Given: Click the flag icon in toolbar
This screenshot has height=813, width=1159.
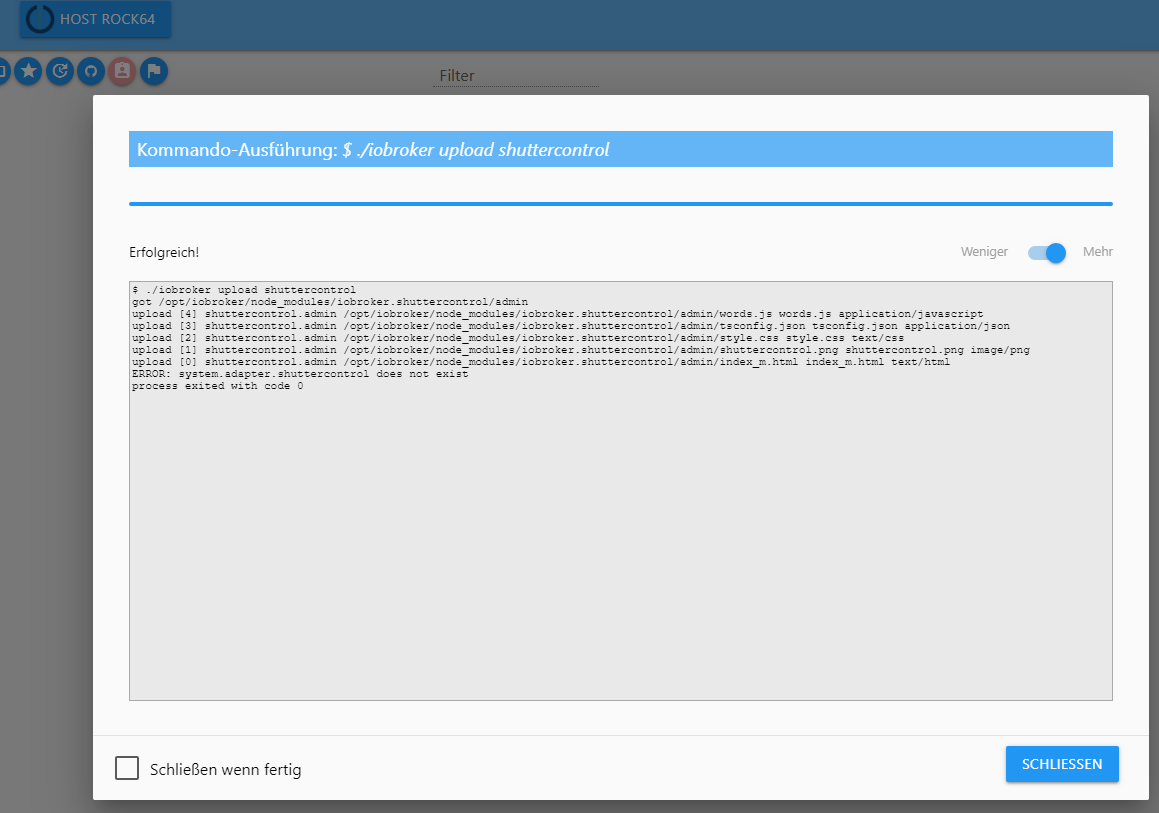Looking at the screenshot, I should pyautogui.click(x=154, y=71).
